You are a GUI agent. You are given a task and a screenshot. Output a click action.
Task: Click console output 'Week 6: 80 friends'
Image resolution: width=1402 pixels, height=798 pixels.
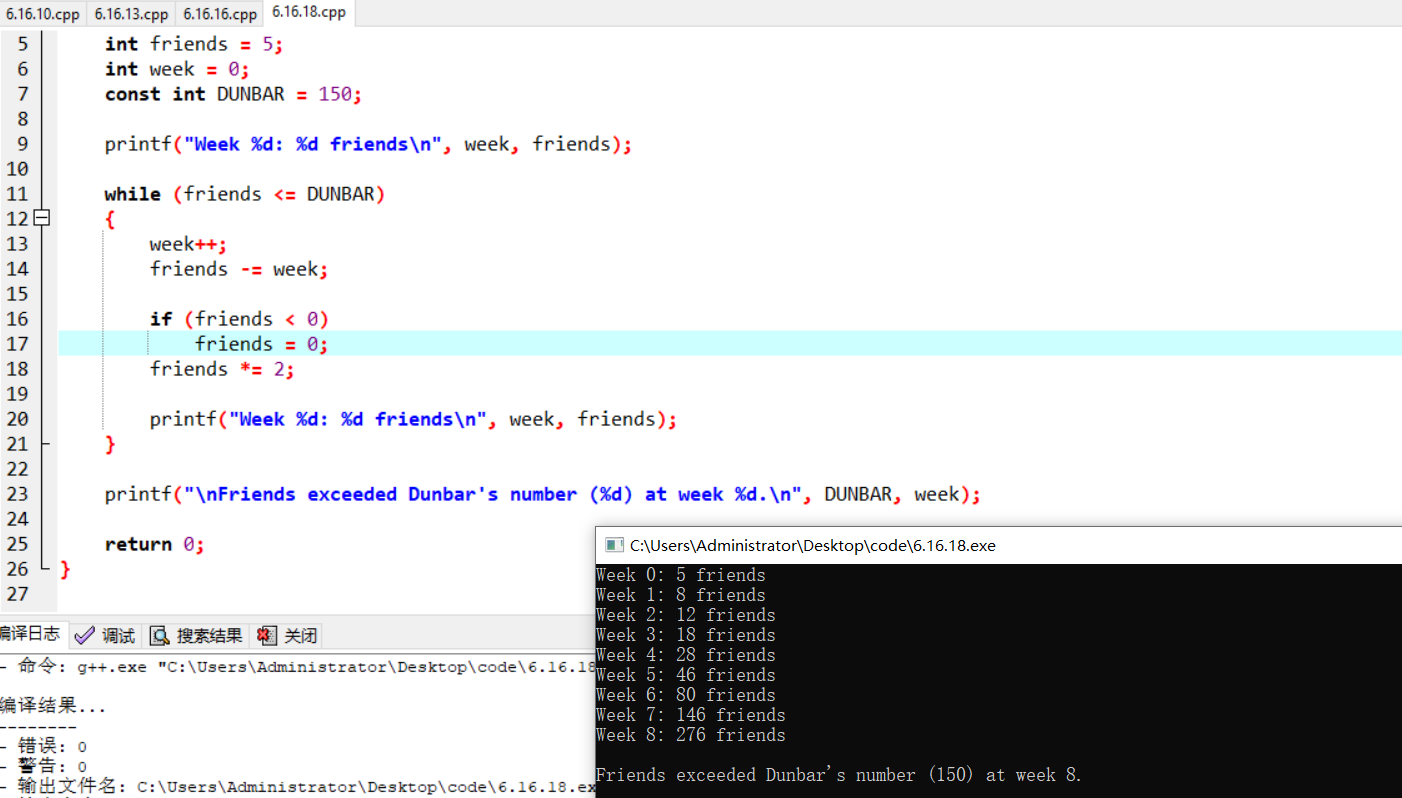coord(685,695)
